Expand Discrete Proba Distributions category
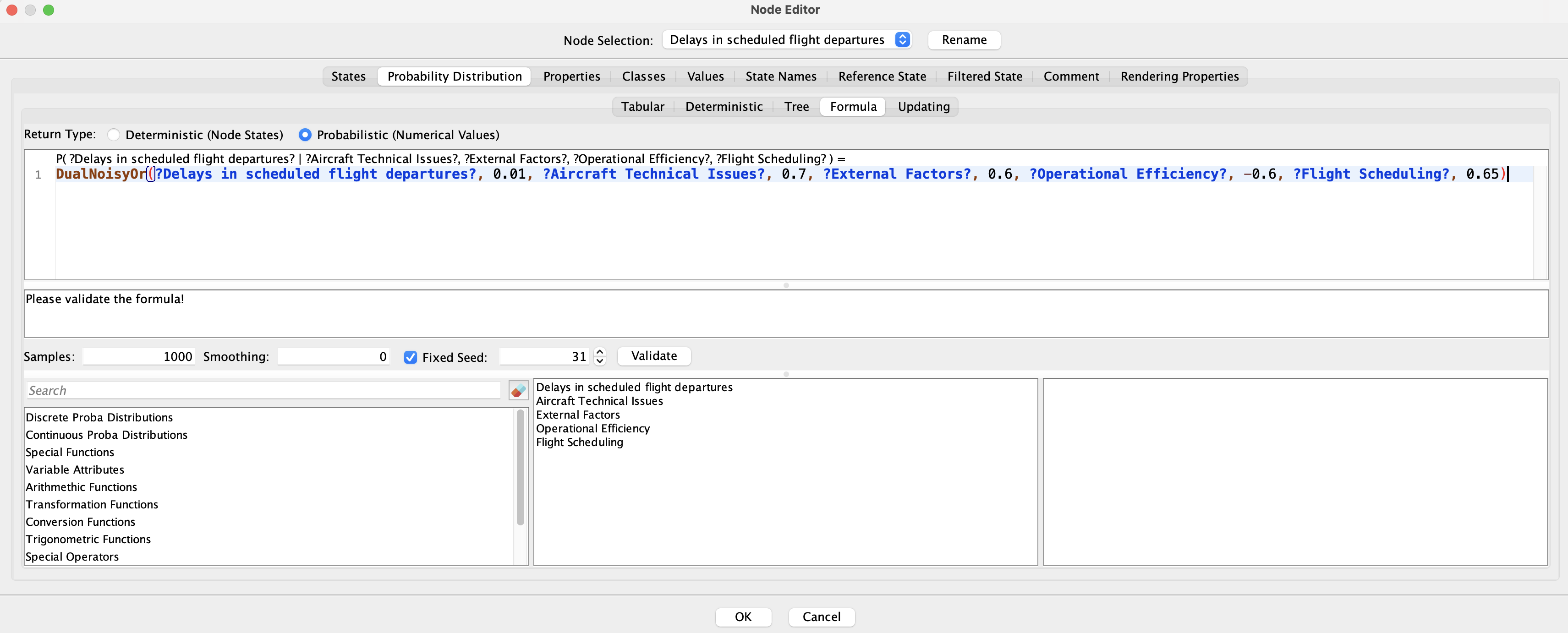 99,417
